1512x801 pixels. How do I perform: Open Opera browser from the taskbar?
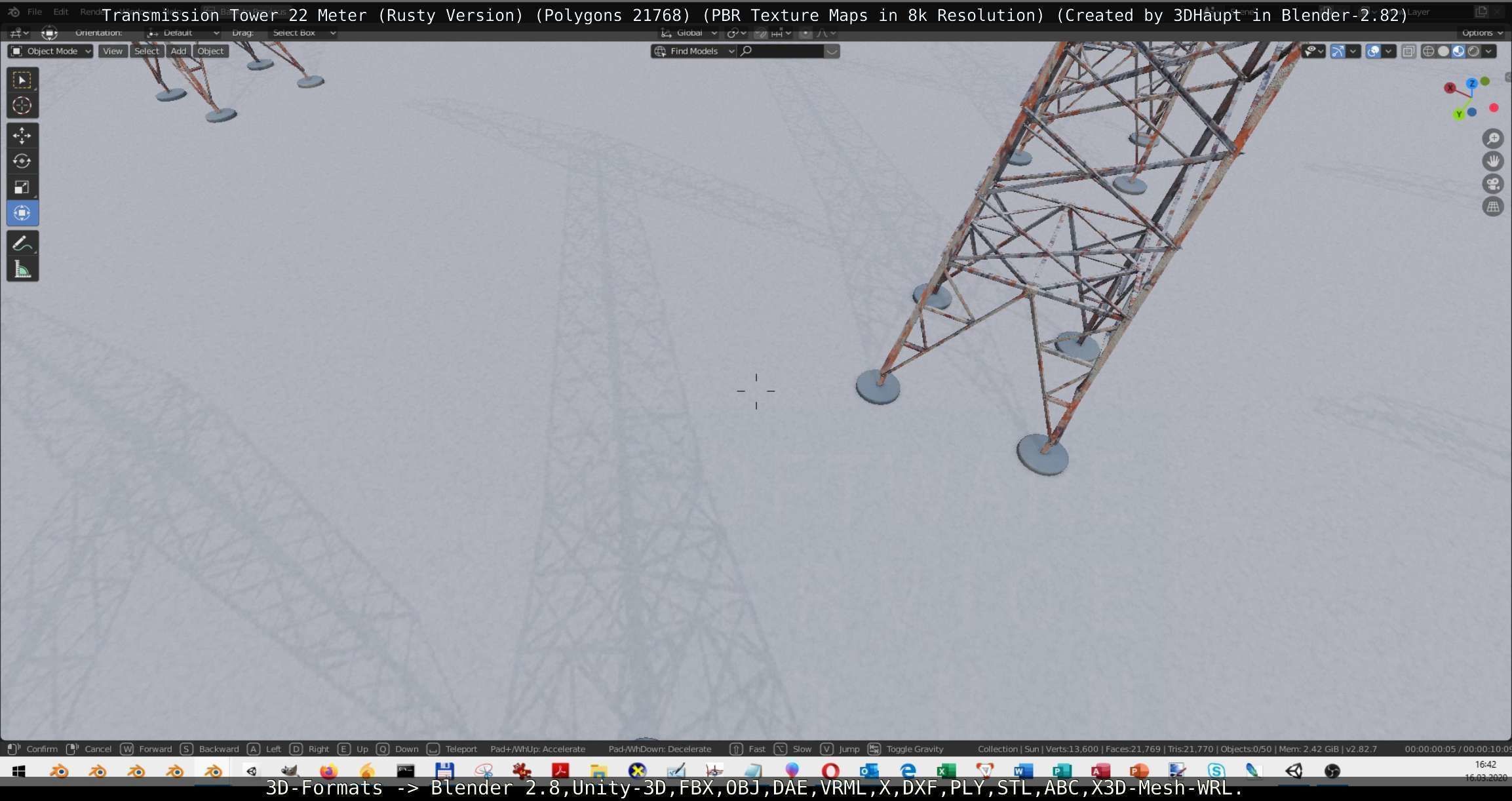tap(830, 771)
